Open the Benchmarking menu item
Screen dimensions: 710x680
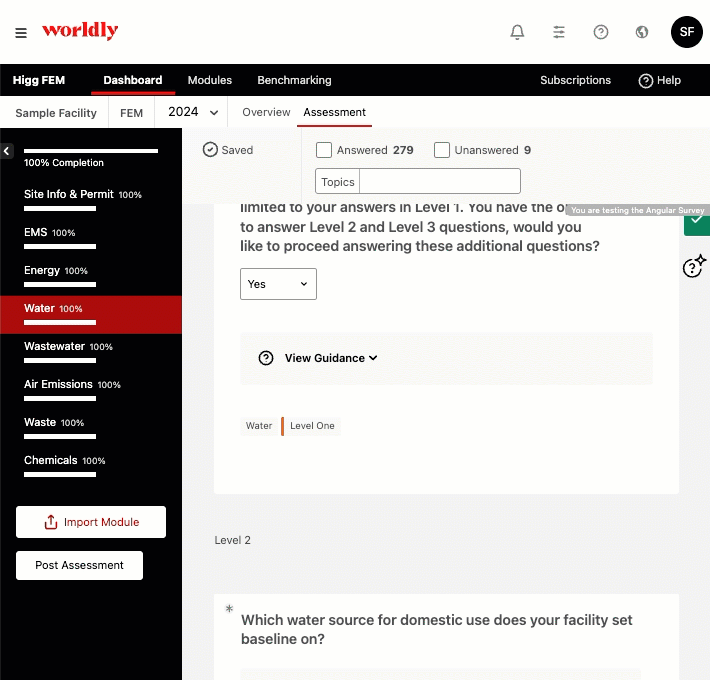[x=294, y=80]
